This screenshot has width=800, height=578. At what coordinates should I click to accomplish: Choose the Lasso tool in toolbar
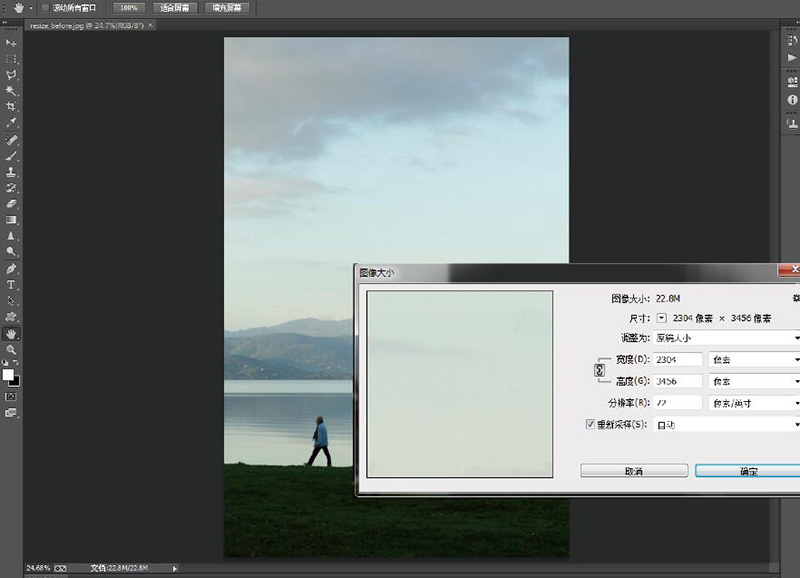(12, 74)
